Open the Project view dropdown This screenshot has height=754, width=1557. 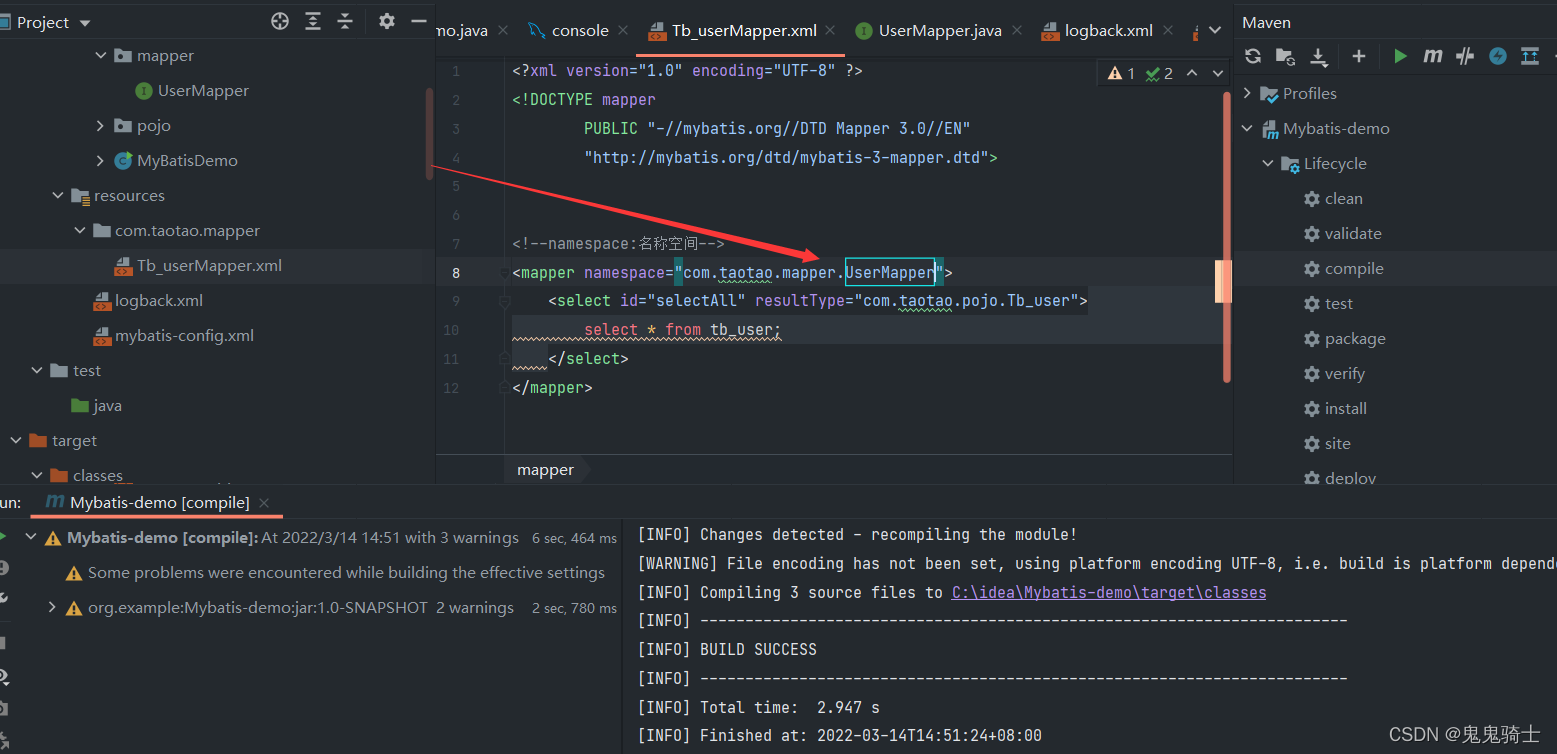tap(84, 23)
